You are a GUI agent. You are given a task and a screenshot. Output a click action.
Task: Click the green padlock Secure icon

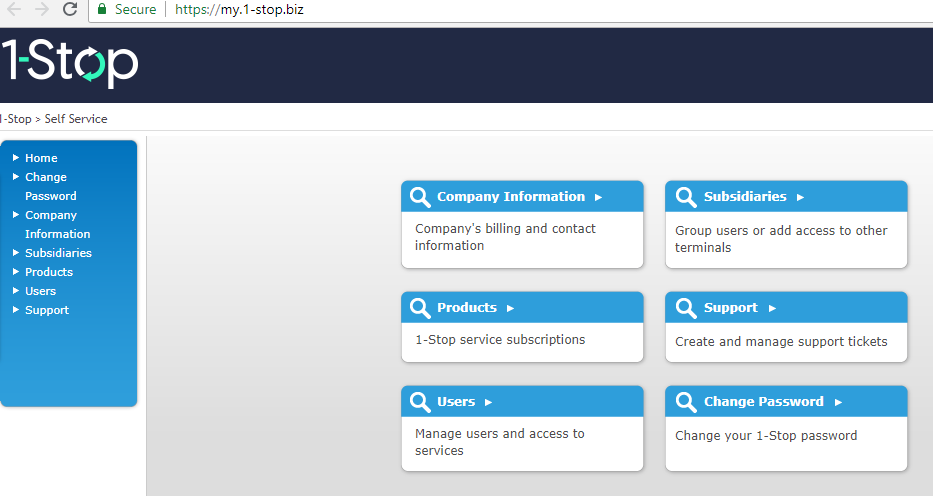[x=101, y=9]
